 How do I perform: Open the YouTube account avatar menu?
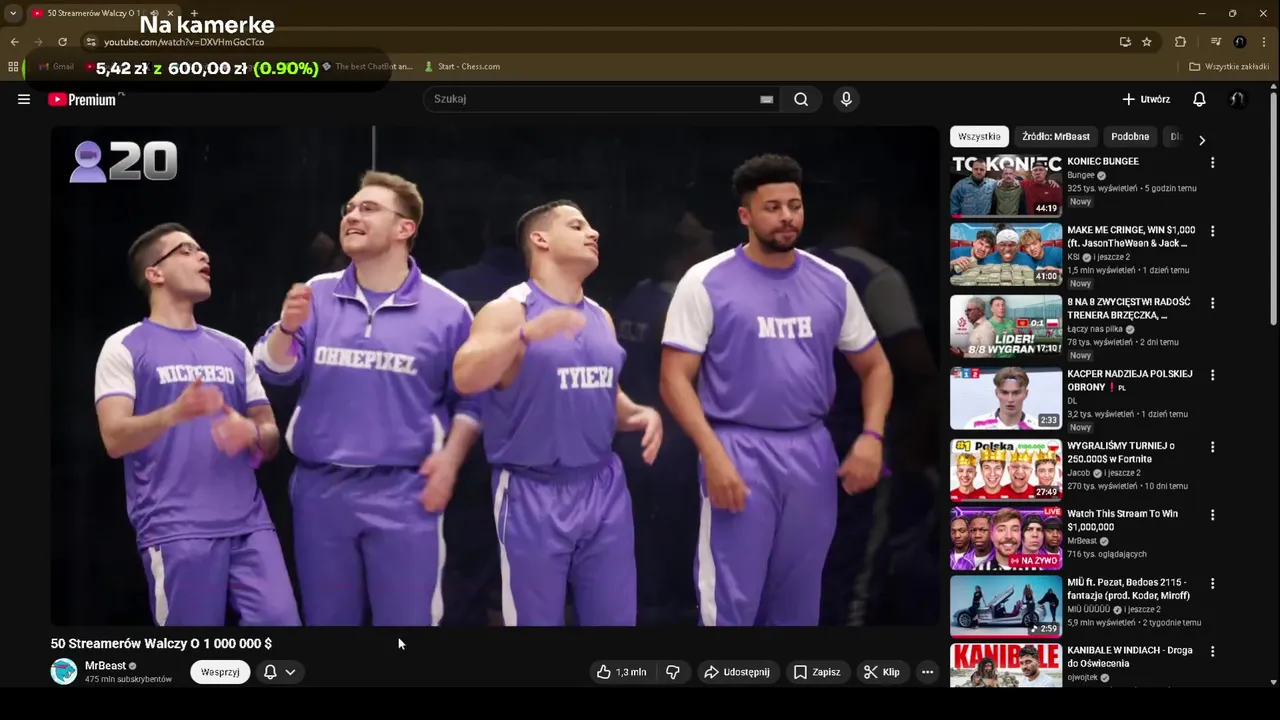(x=1238, y=99)
